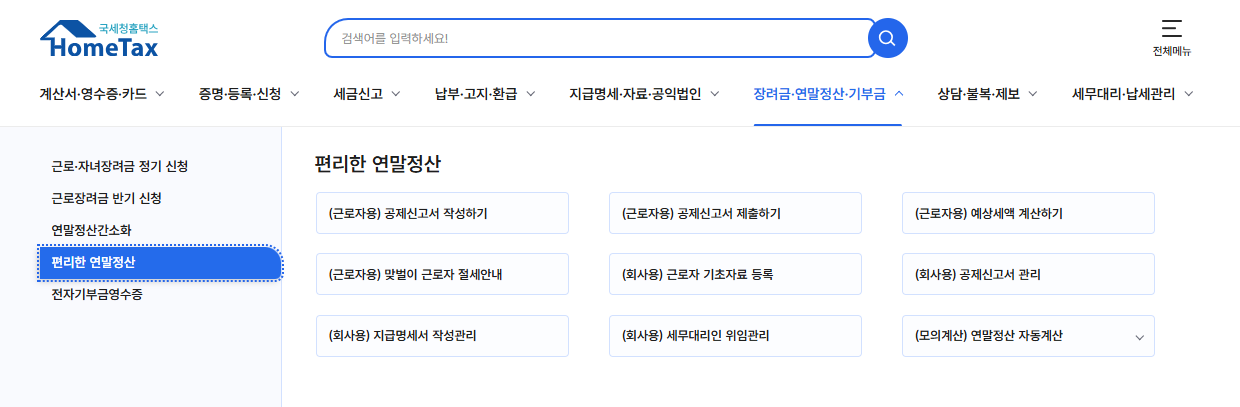
Task: Click chevron next to 지급명세·자료·공익법인
Action: pyautogui.click(x=716, y=94)
